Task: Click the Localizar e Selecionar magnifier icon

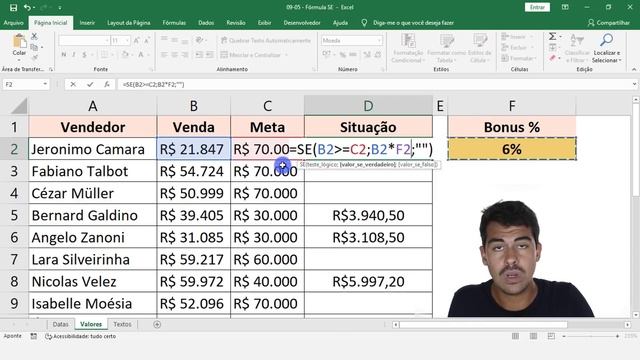Action: coord(607,40)
